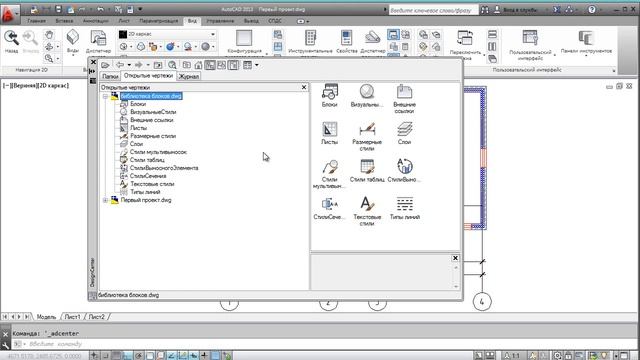Switch to the Журнал DesignCenter tab
This screenshot has height=360, width=640.
[x=189, y=76]
